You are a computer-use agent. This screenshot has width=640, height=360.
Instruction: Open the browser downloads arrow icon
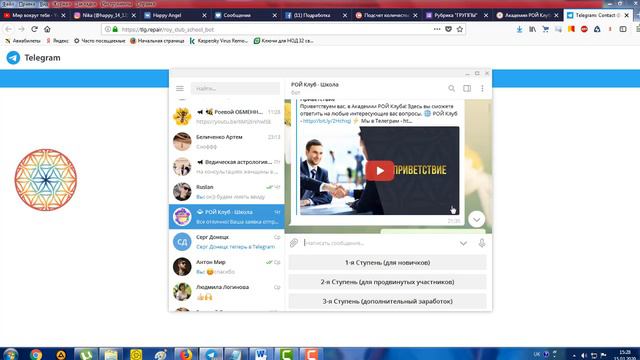[x=519, y=29]
